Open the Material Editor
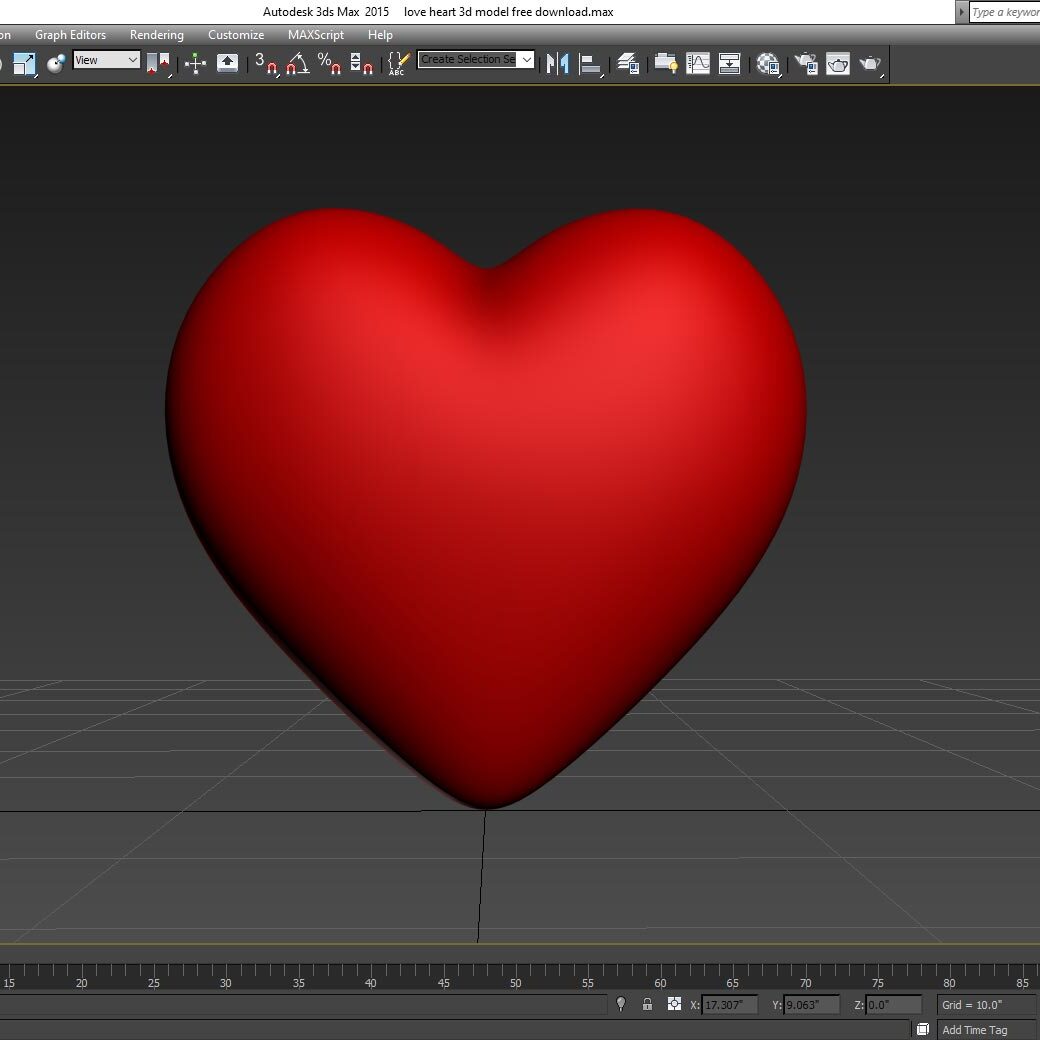This screenshot has height=1040, width=1040. (767, 63)
